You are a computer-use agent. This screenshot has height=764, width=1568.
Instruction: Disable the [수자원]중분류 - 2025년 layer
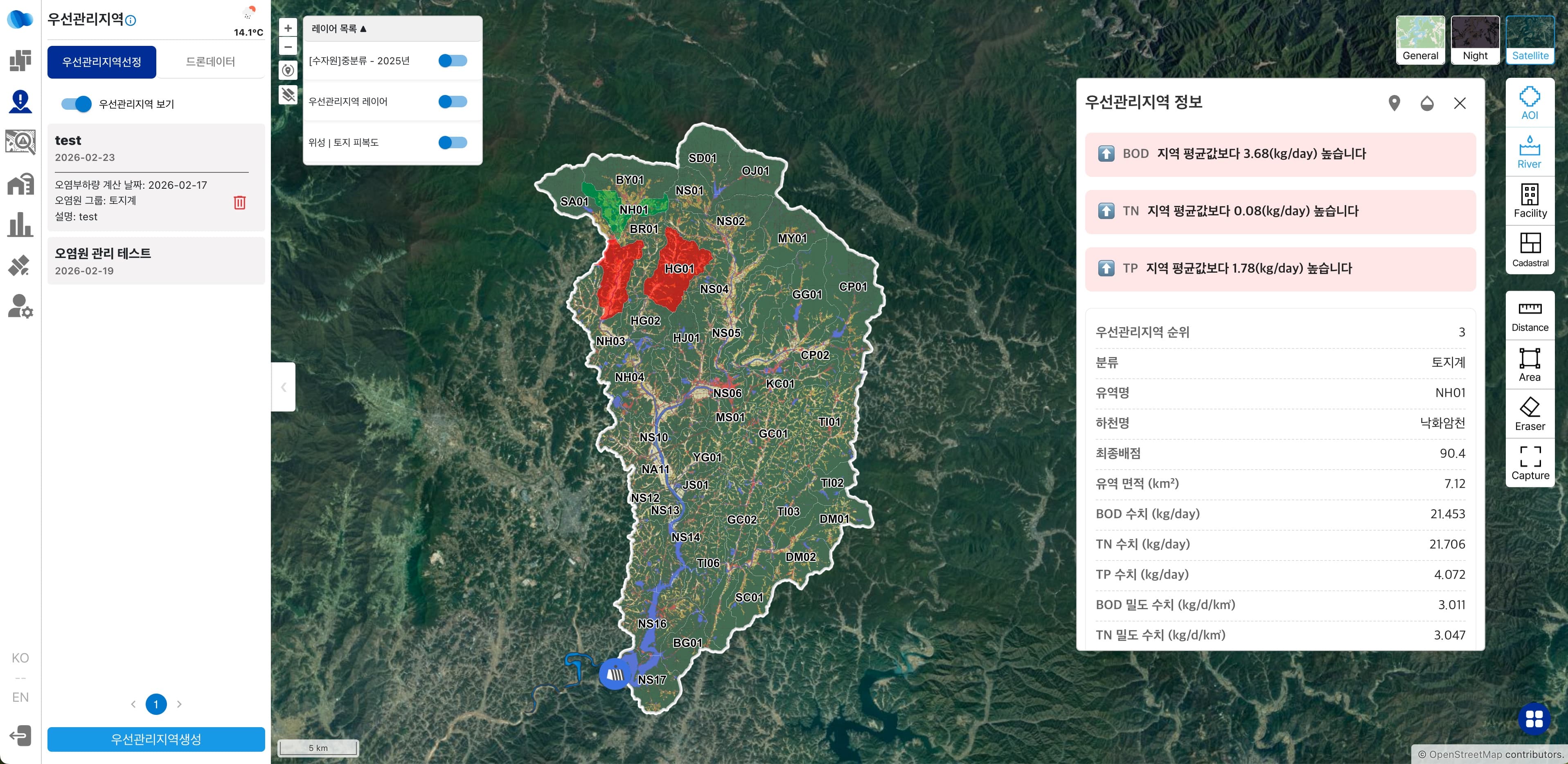pos(453,61)
